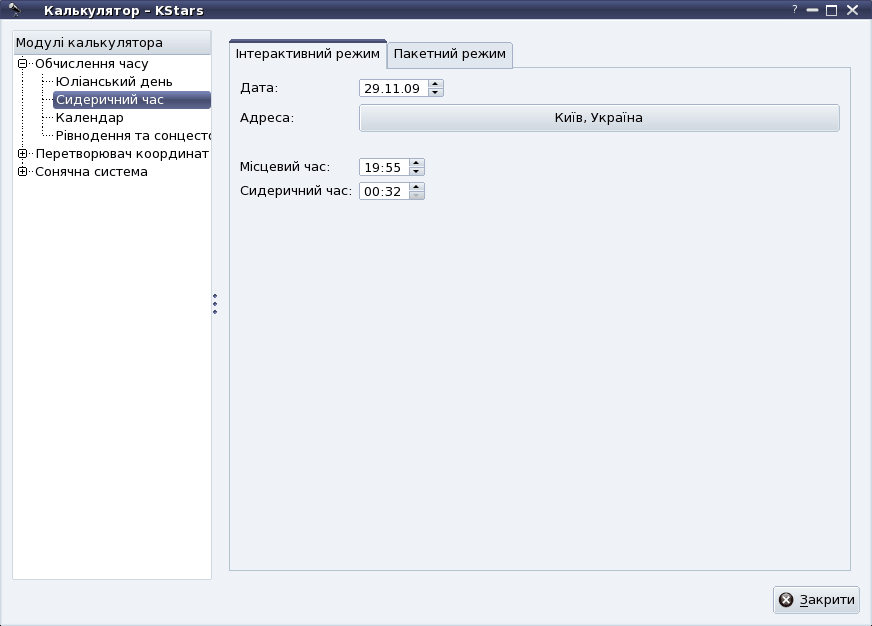Decrease Місцевий час with down arrow

click(417, 172)
